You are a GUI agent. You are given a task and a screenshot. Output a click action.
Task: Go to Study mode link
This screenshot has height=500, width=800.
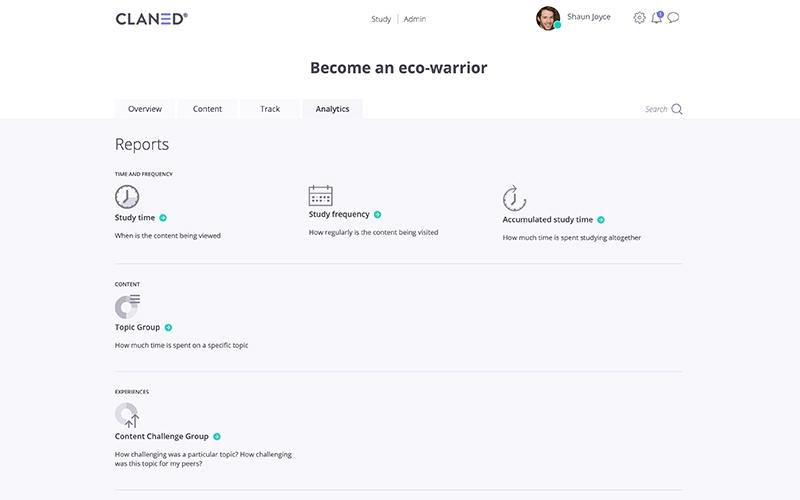[x=381, y=19]
